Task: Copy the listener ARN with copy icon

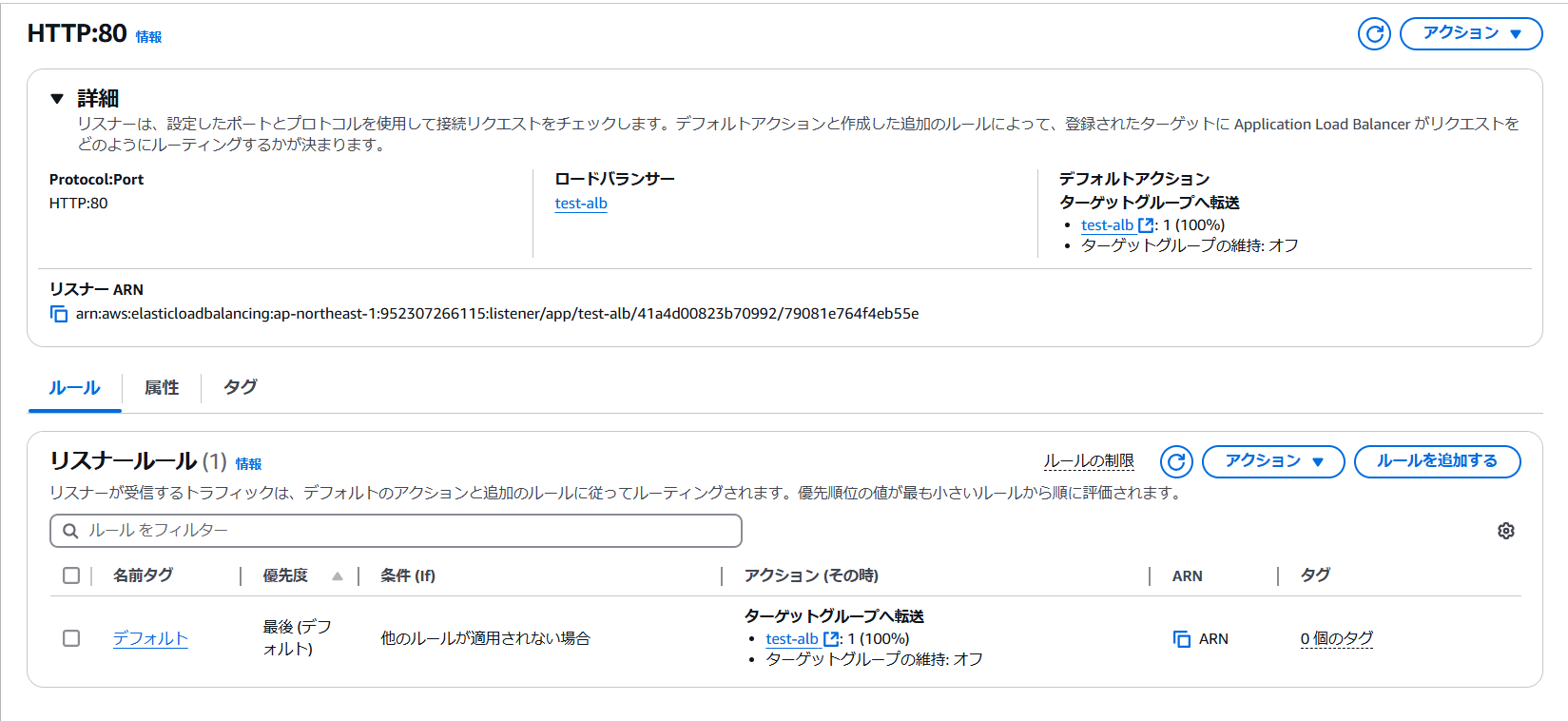Action: coord(59,314)
